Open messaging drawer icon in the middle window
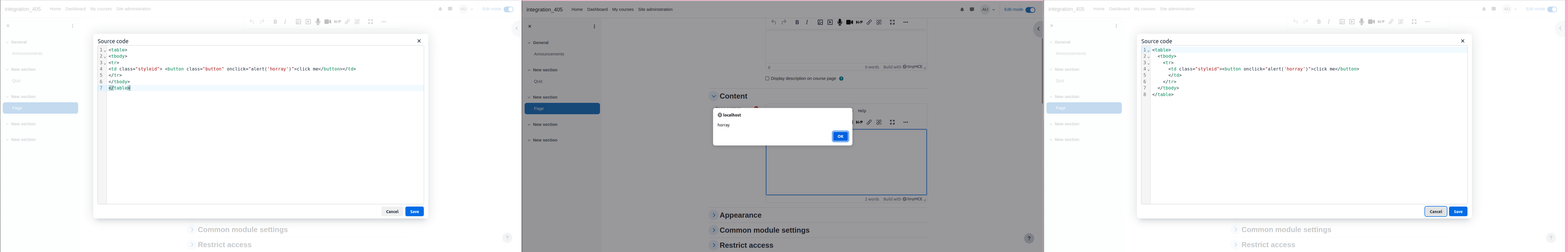The image size is (1568, 252). pos(972,10)
